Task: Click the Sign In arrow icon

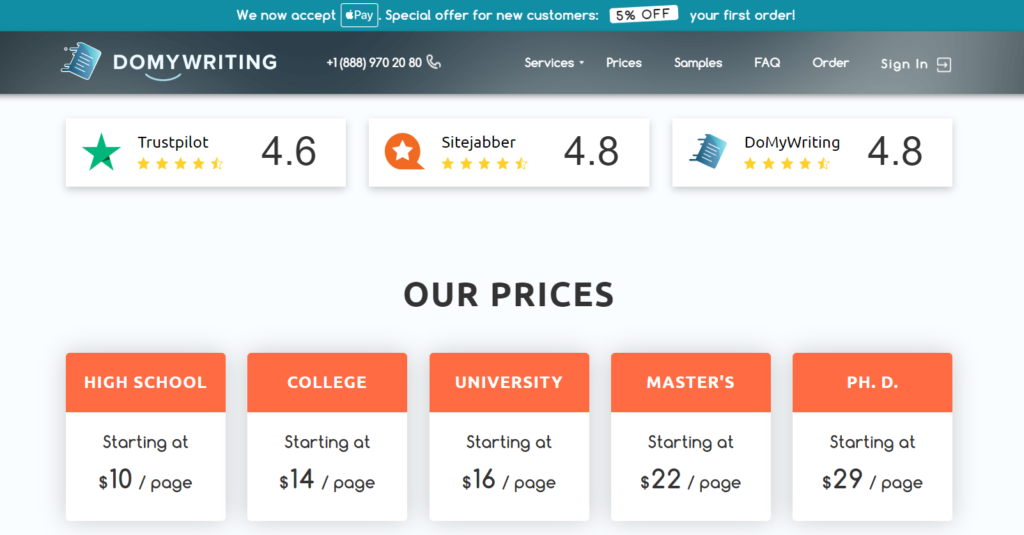Action: (x=944, y=64)
